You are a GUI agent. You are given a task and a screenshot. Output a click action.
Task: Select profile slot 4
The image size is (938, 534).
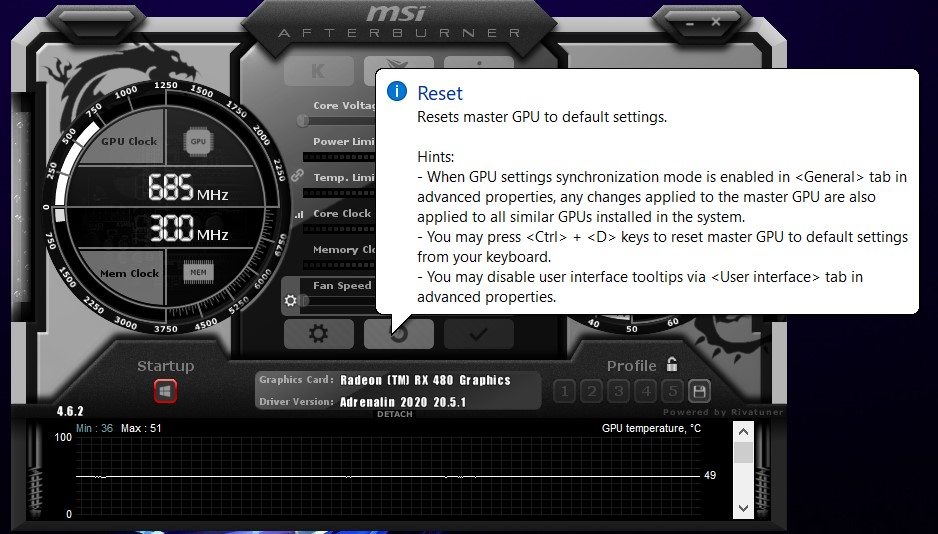tap(646, 391)
